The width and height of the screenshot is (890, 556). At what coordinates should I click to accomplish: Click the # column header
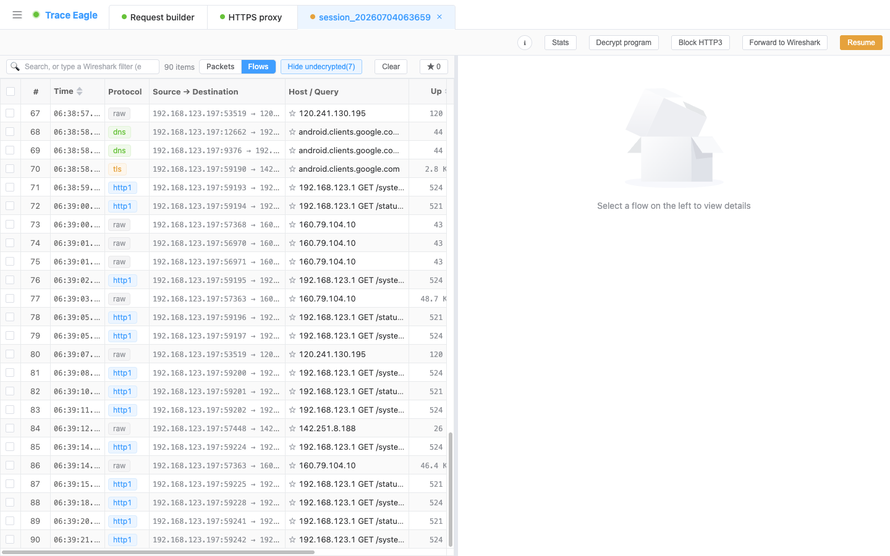(x=36, y=91)
